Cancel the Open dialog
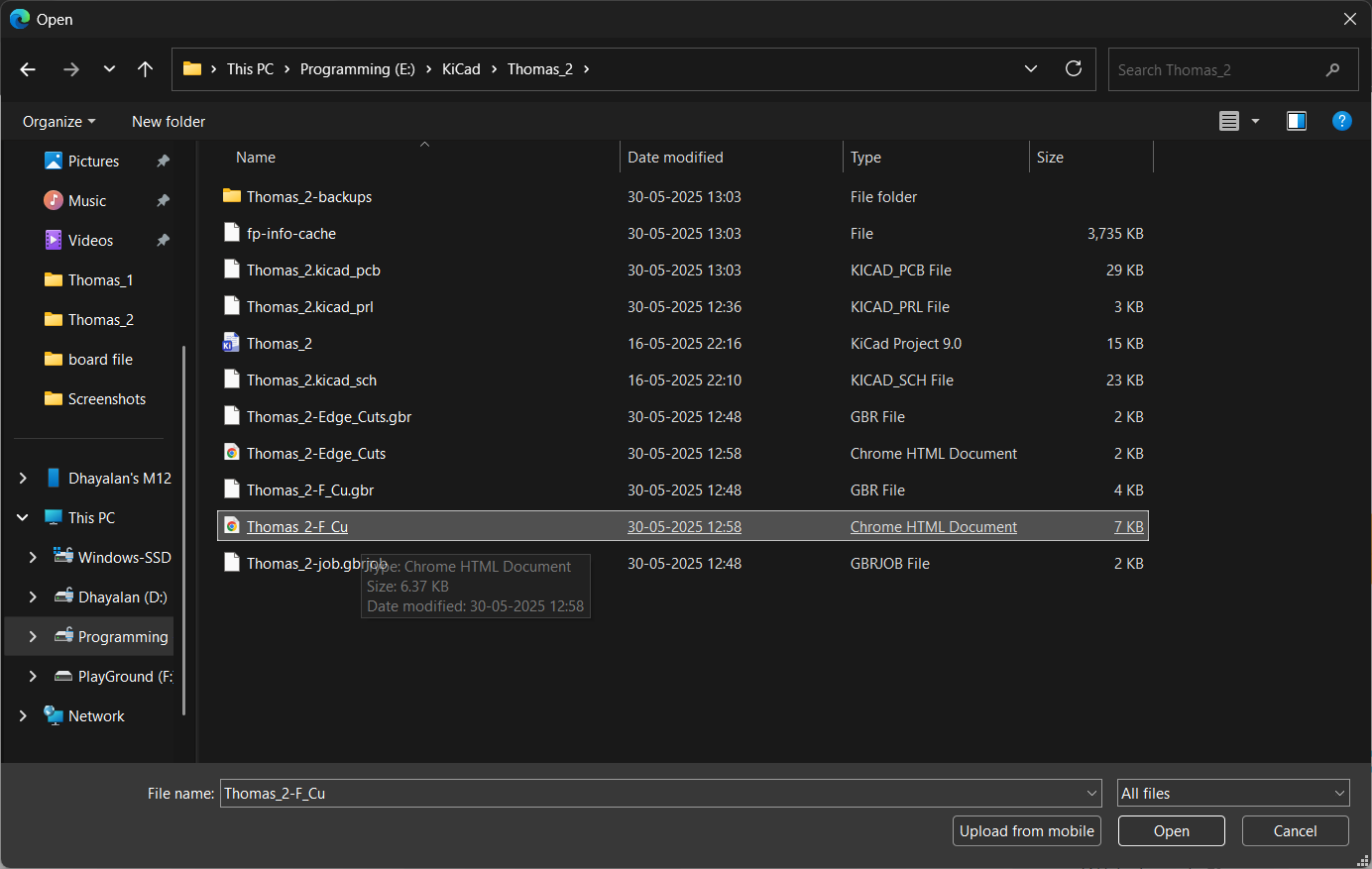Image resolution: width=1372 pixels, height=869 pixels. pyautogui.click(x=1296, y=831)
